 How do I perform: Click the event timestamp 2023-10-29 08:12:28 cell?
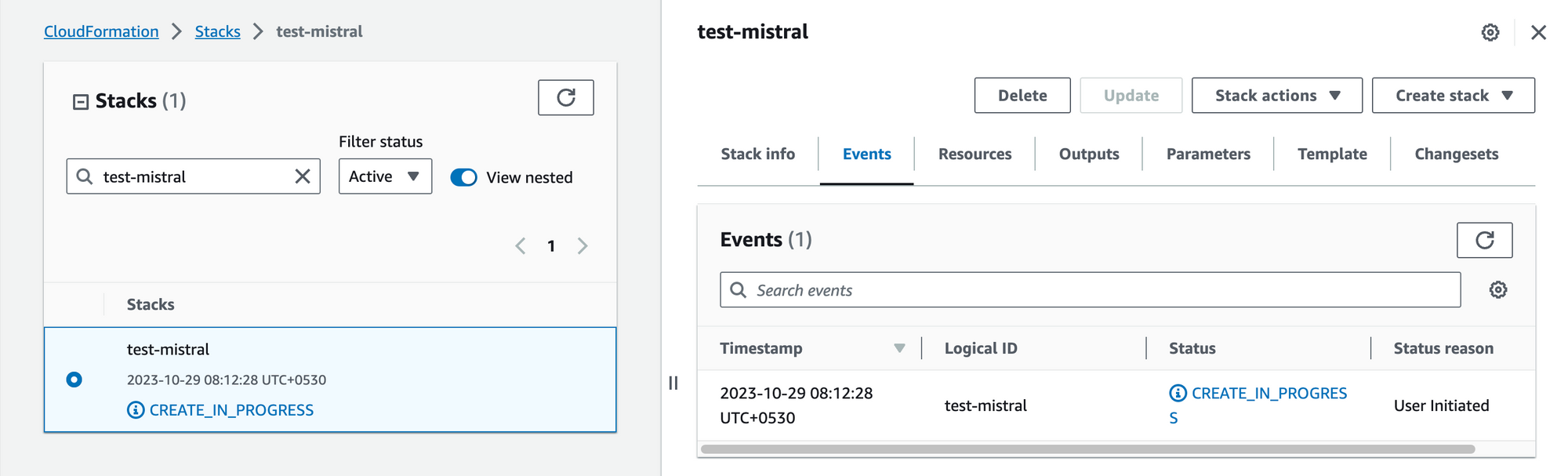click(797, 405)
